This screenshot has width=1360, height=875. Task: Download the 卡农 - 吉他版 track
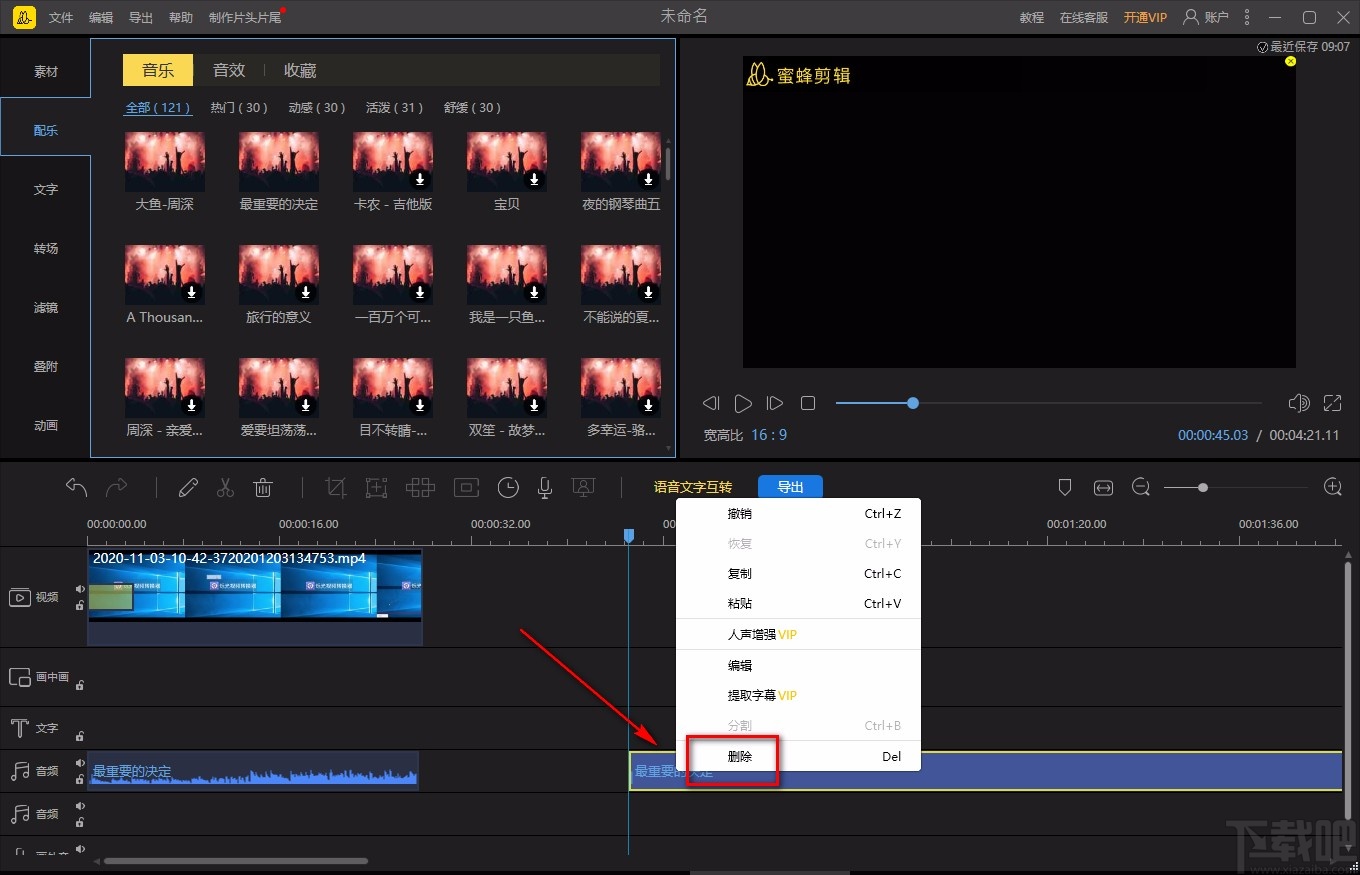421,179
